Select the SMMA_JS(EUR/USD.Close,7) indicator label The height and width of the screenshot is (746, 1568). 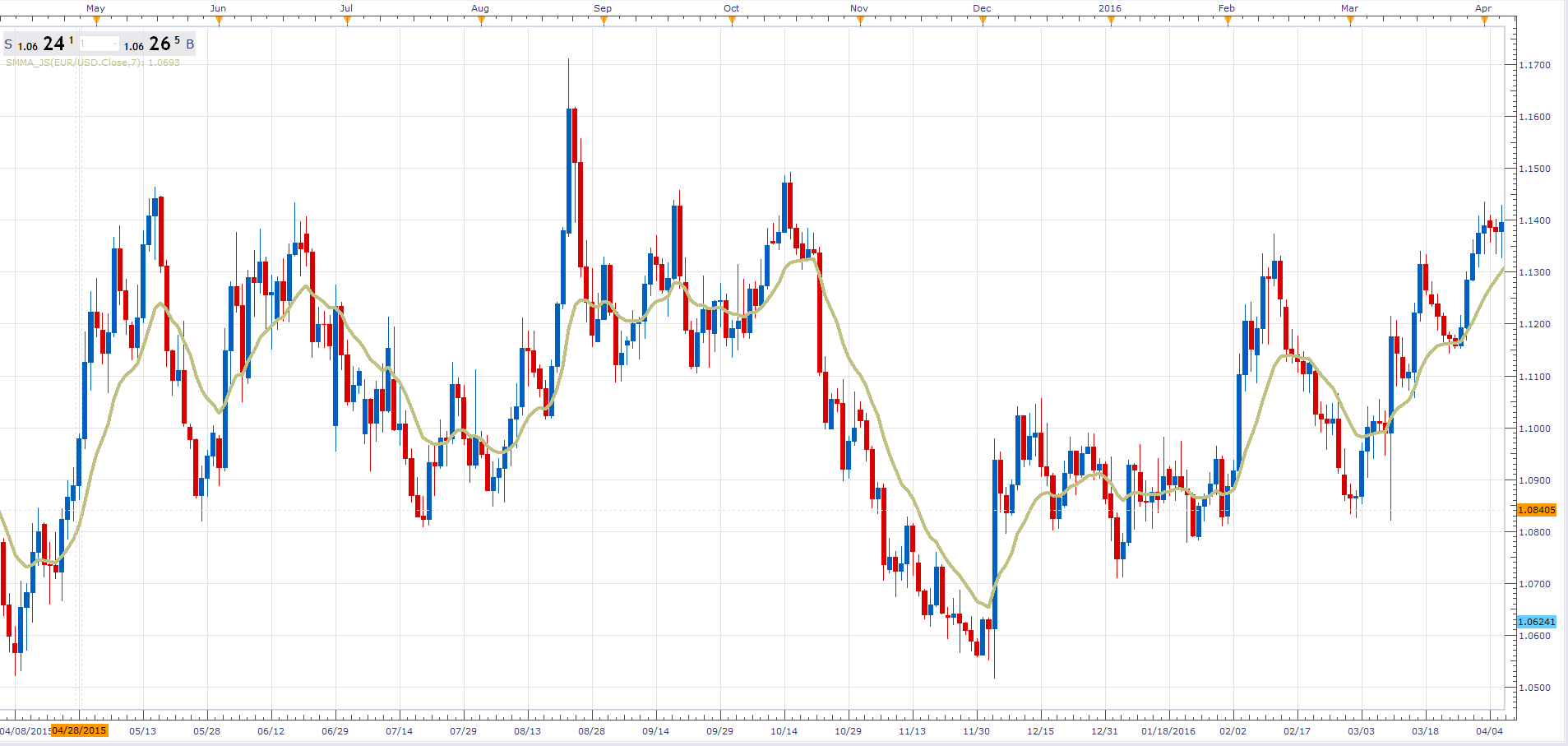93,63
